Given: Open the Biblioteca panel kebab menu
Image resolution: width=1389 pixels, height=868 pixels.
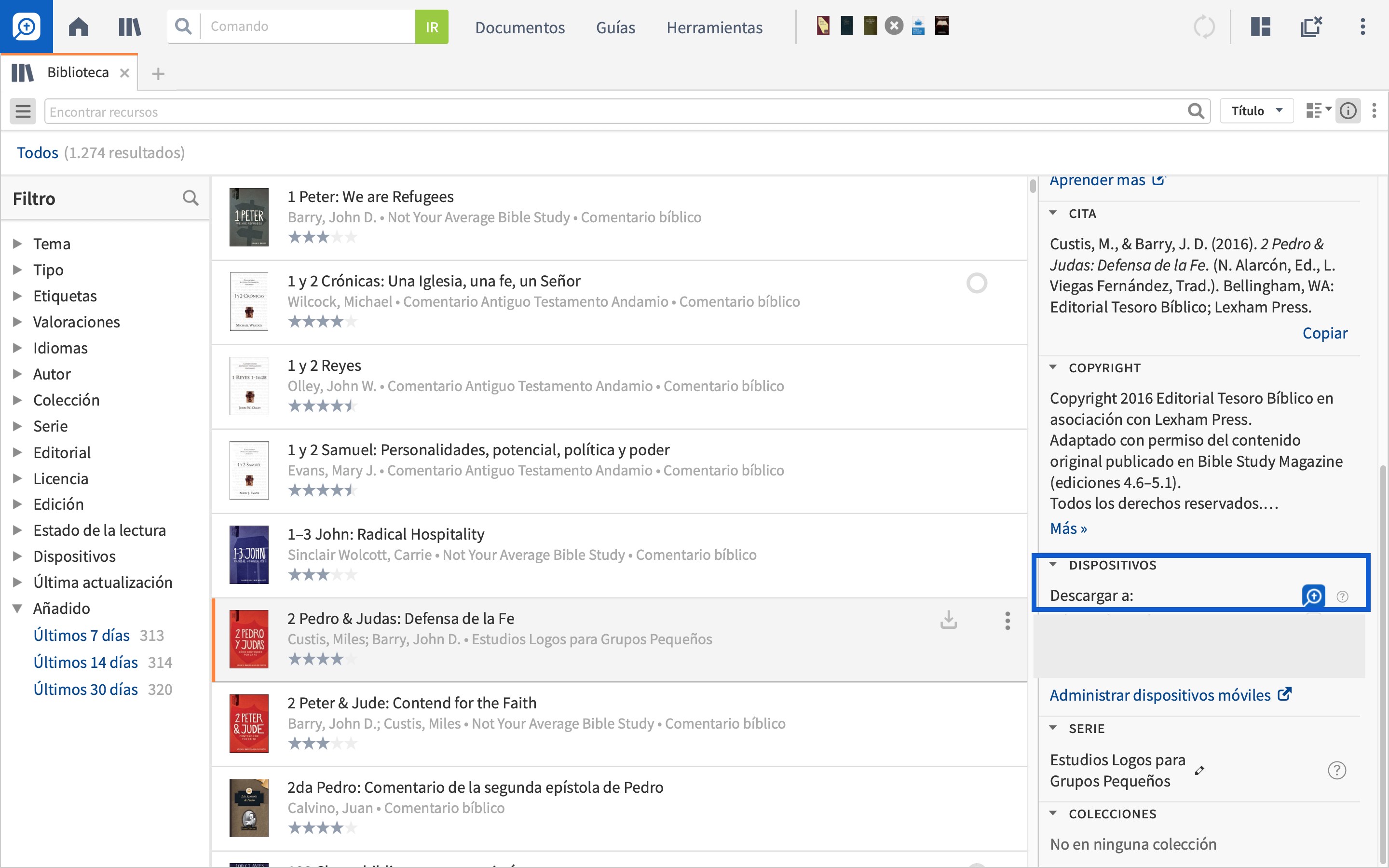Looking at the screenshot, I should pyautogui.click(x=1374, y=111).
